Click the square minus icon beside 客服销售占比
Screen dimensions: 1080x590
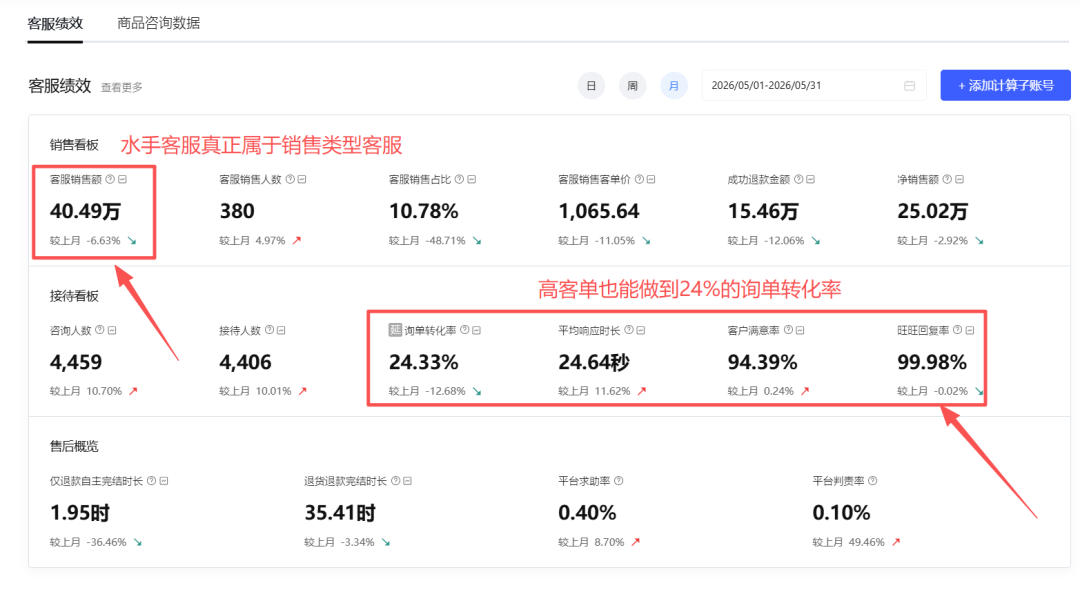pos(472,179)
